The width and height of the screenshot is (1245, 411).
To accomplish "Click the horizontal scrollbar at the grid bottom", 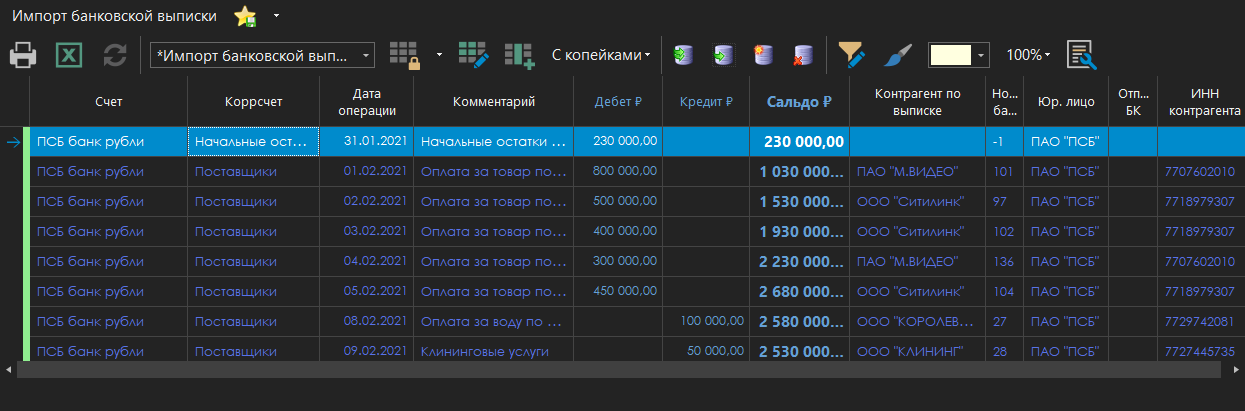I will pos(618,369).
